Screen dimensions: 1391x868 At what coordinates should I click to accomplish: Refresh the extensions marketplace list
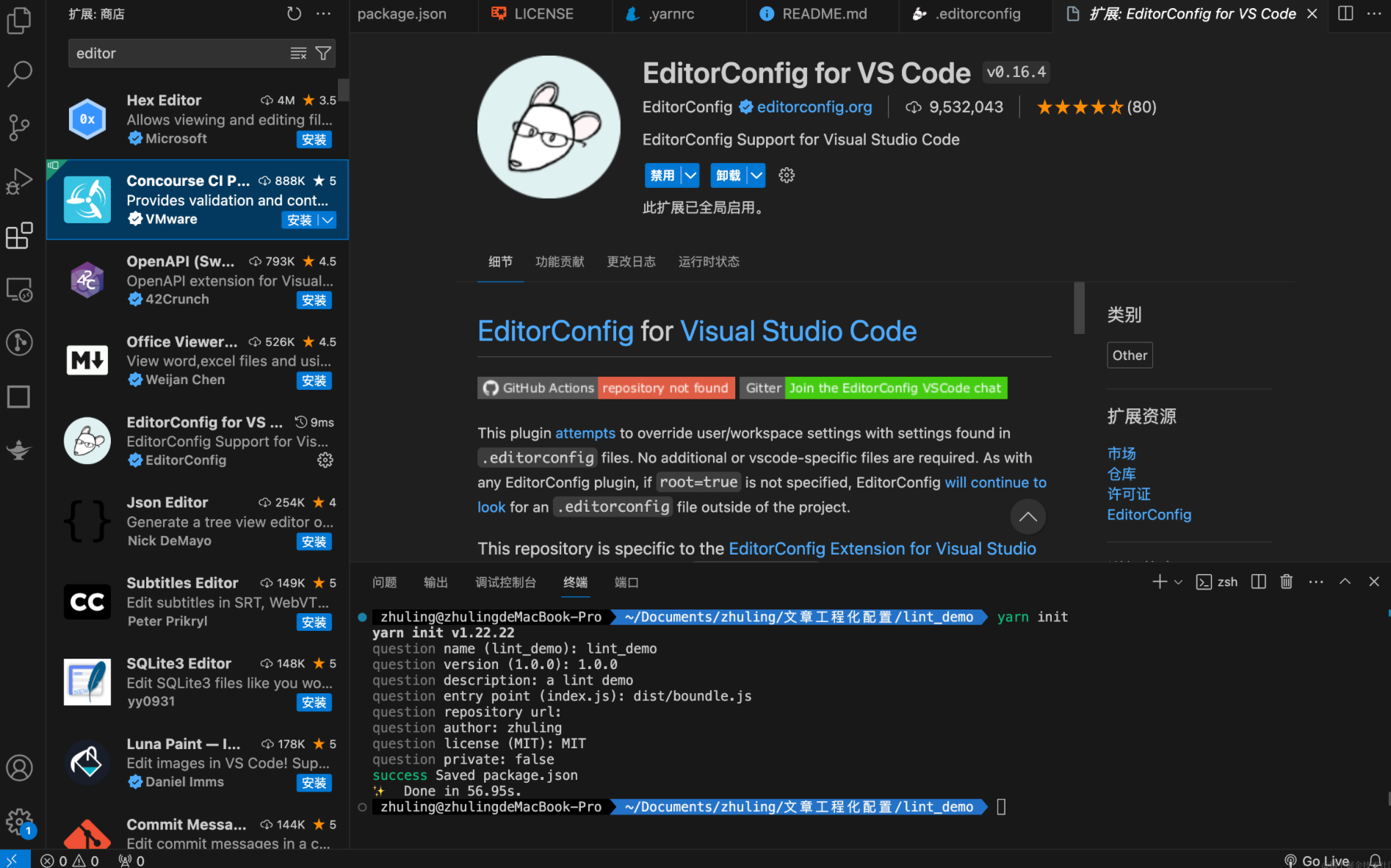click(294, 14)
